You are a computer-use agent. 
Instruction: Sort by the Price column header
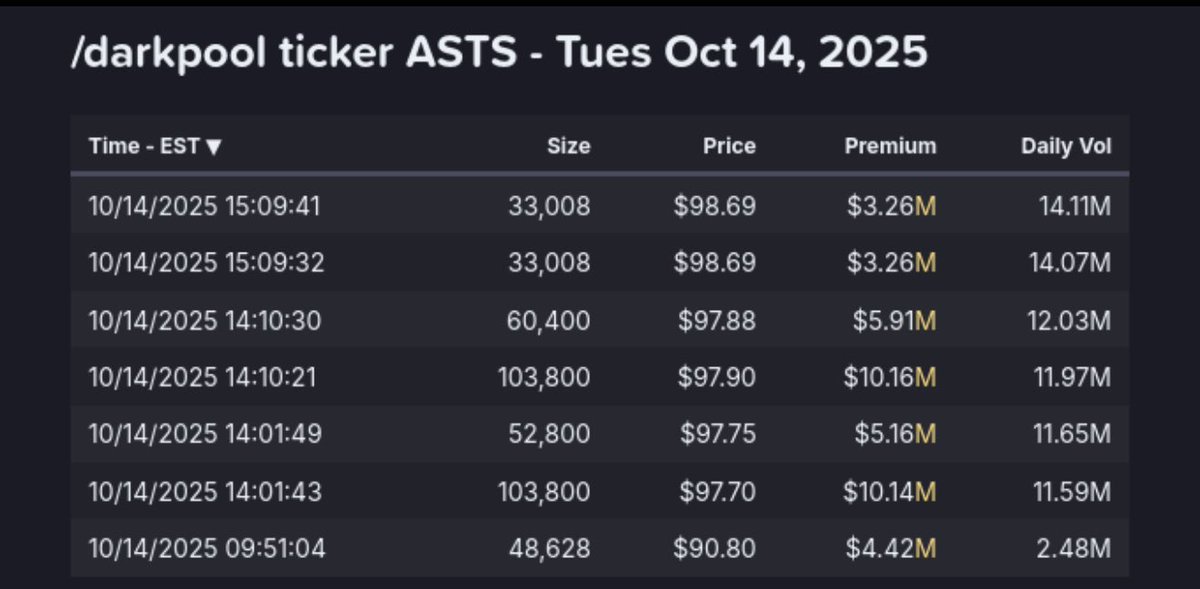728,146
